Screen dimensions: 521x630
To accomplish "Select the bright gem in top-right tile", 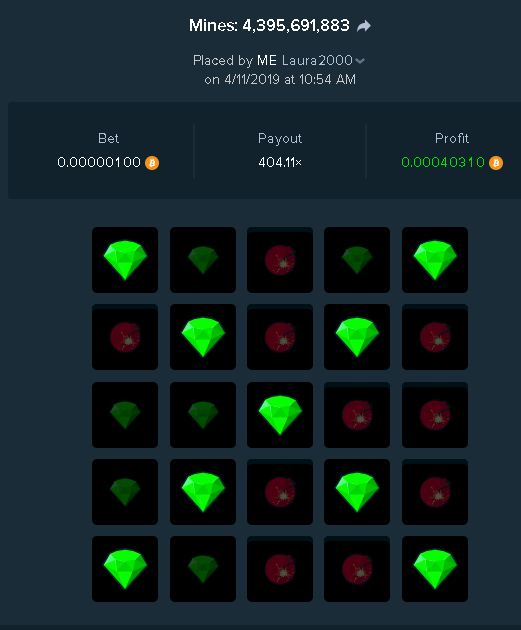I will click(435, 260).
